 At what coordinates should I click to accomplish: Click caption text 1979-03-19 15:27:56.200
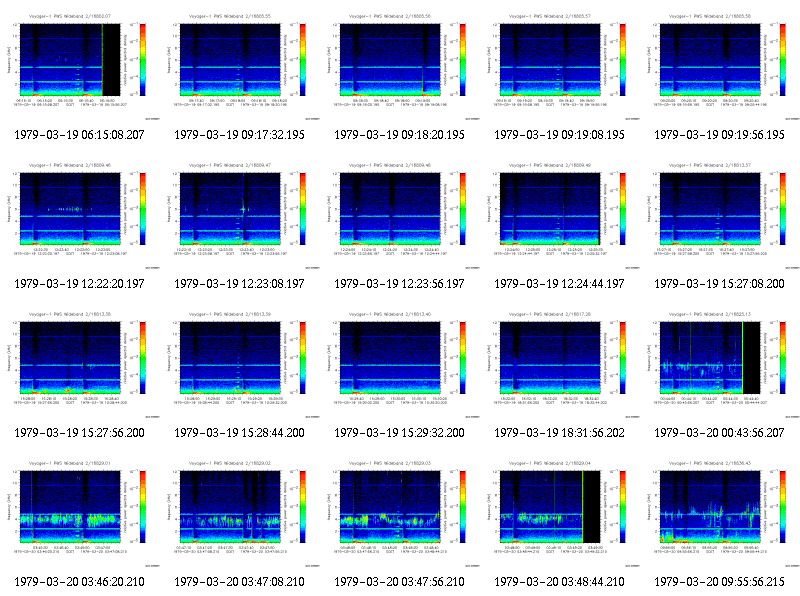click(79, 433)
